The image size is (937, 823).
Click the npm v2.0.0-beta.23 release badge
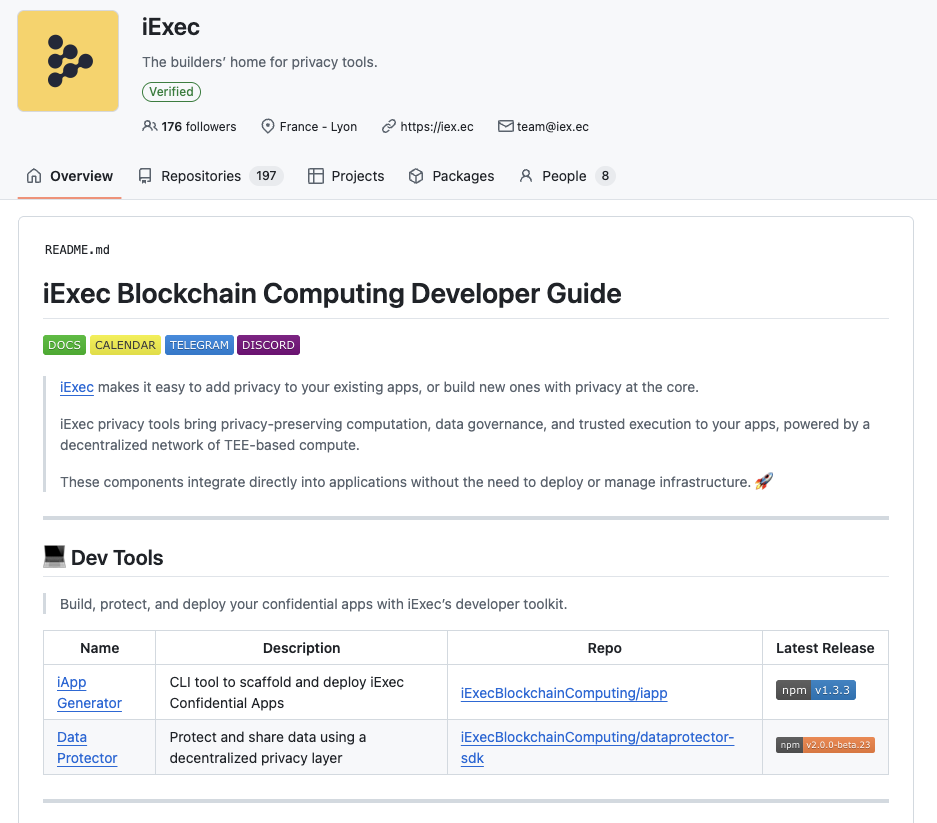825,745
